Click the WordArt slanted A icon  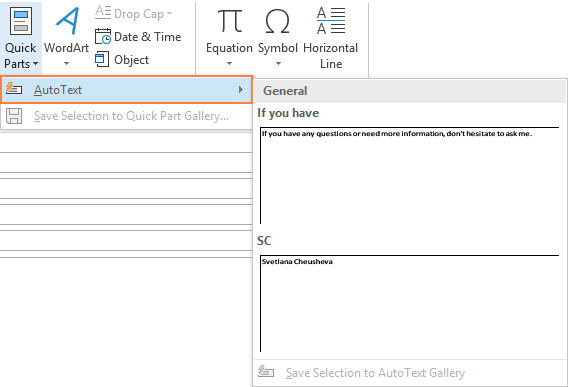pos(67,21)
